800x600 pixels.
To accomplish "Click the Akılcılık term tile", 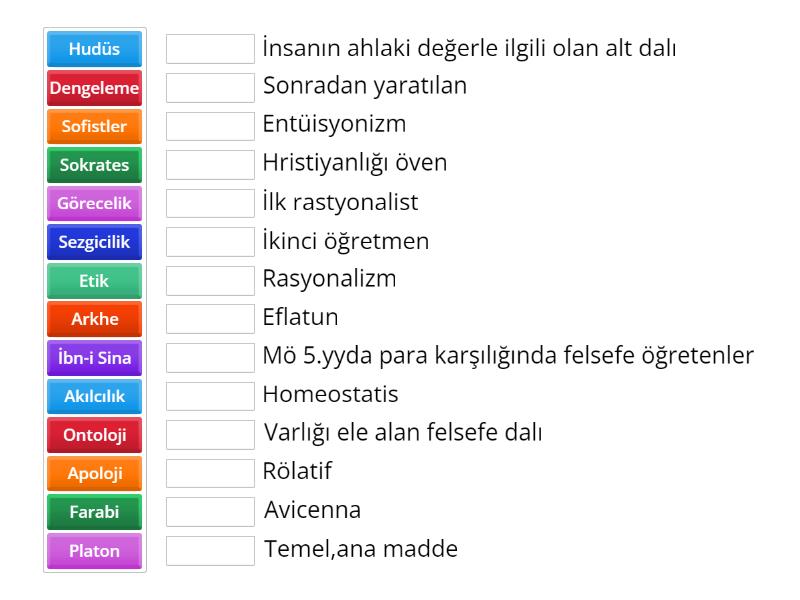I will pyautogui.click(x=94, y=396).
